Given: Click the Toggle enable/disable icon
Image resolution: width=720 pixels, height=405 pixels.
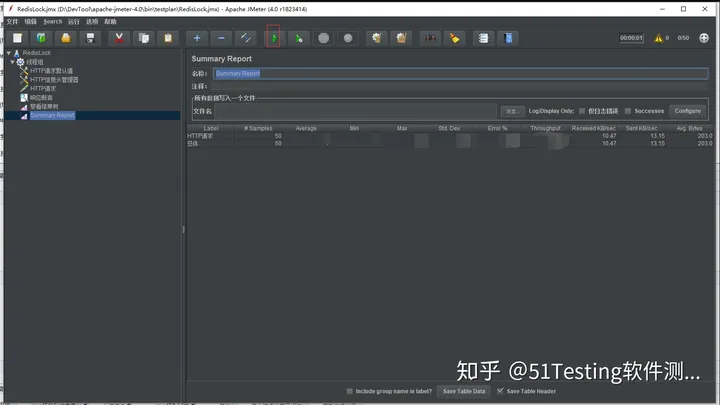Looking at the screenshot, I should [246, 38].
